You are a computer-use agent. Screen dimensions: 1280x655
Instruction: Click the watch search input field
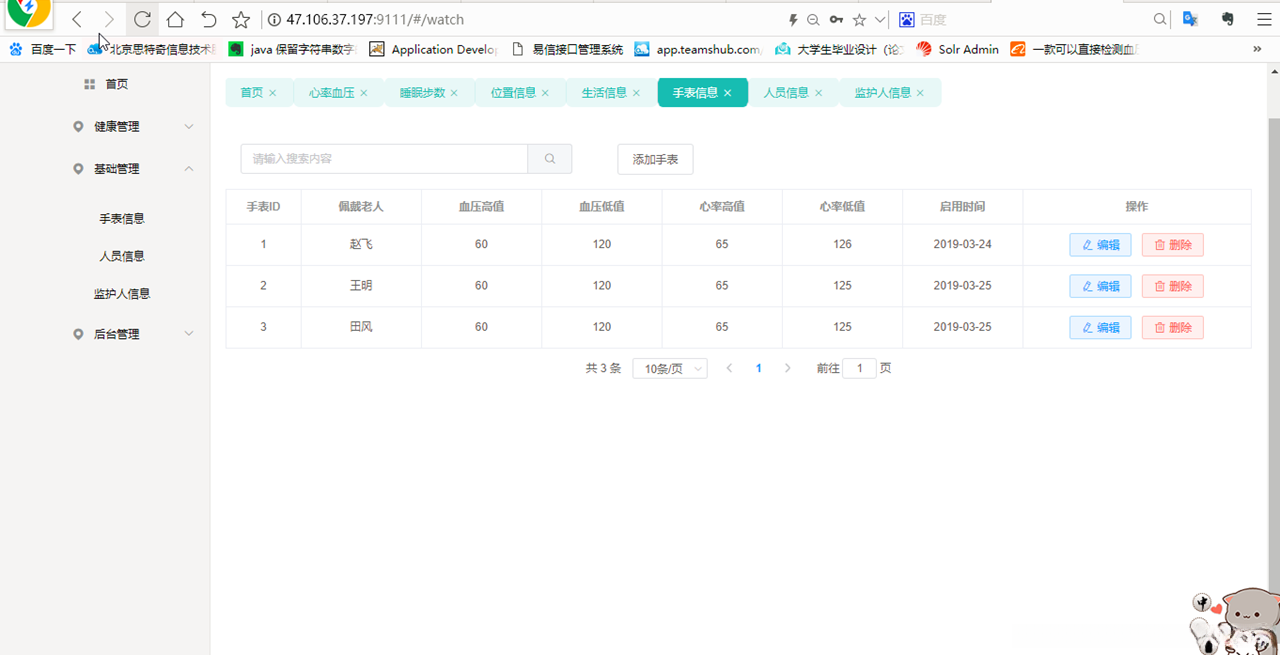pyautogui.click(x=384, y=158)
